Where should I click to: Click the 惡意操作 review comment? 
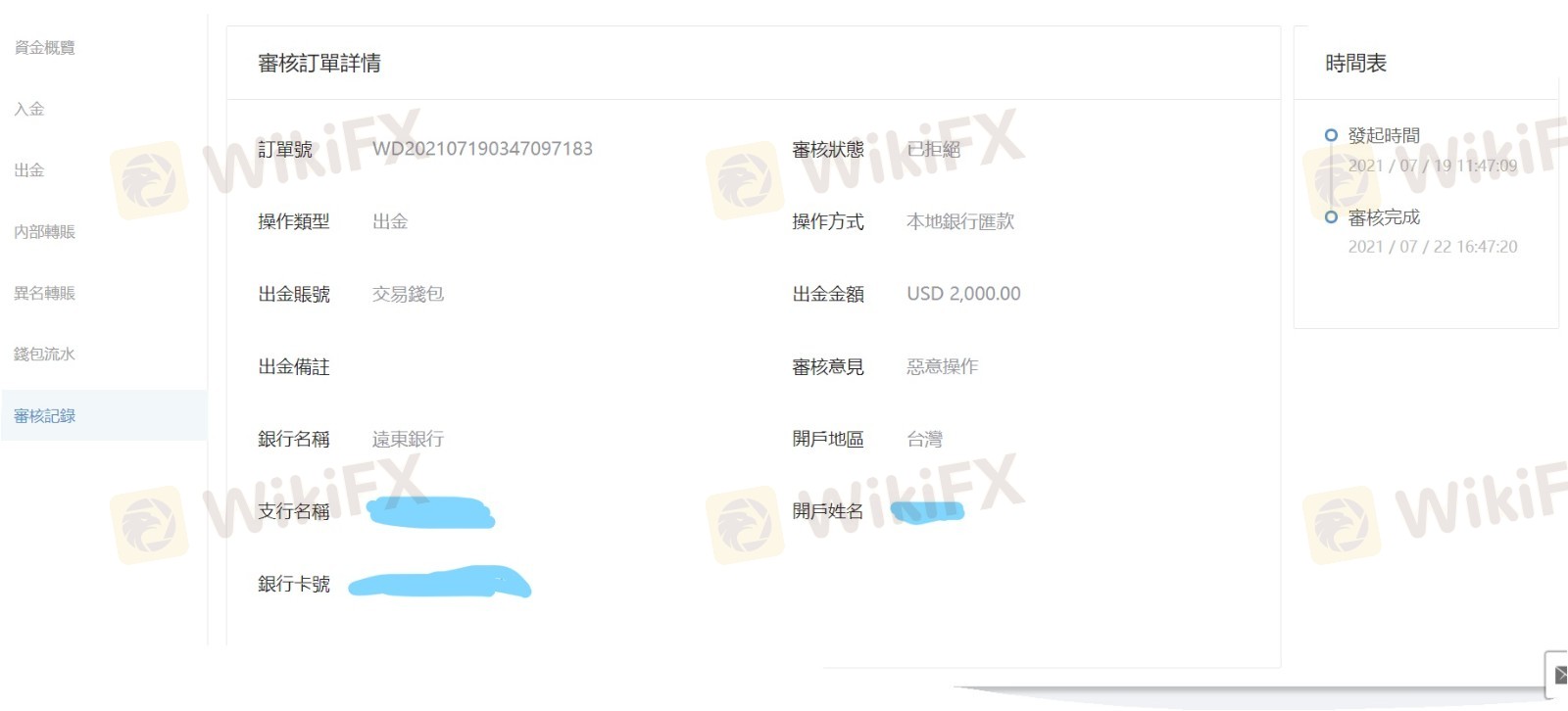(x=942, y=366)
